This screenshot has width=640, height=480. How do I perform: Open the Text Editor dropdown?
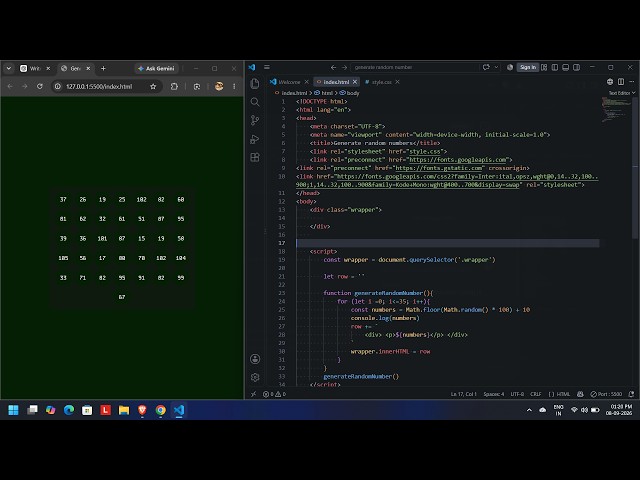coord(622,93)
